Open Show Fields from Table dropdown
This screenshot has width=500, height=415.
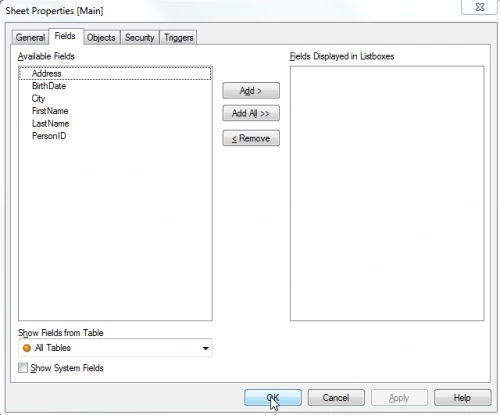click(x=115, y=348)
